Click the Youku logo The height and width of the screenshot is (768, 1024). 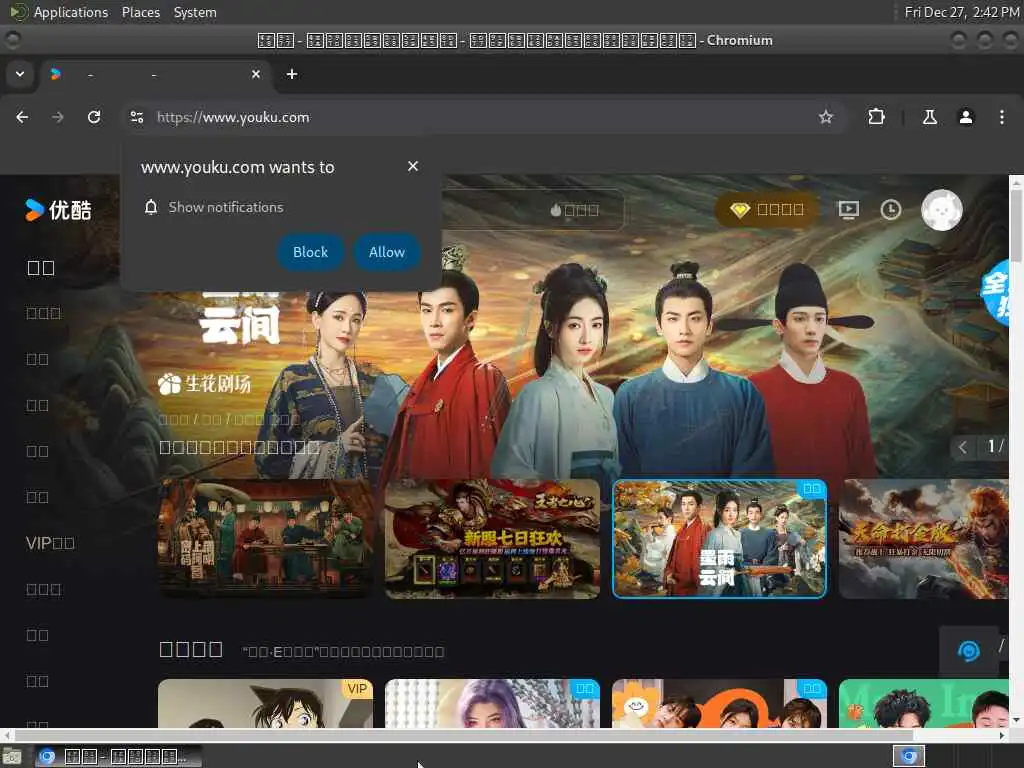point(57,210)
